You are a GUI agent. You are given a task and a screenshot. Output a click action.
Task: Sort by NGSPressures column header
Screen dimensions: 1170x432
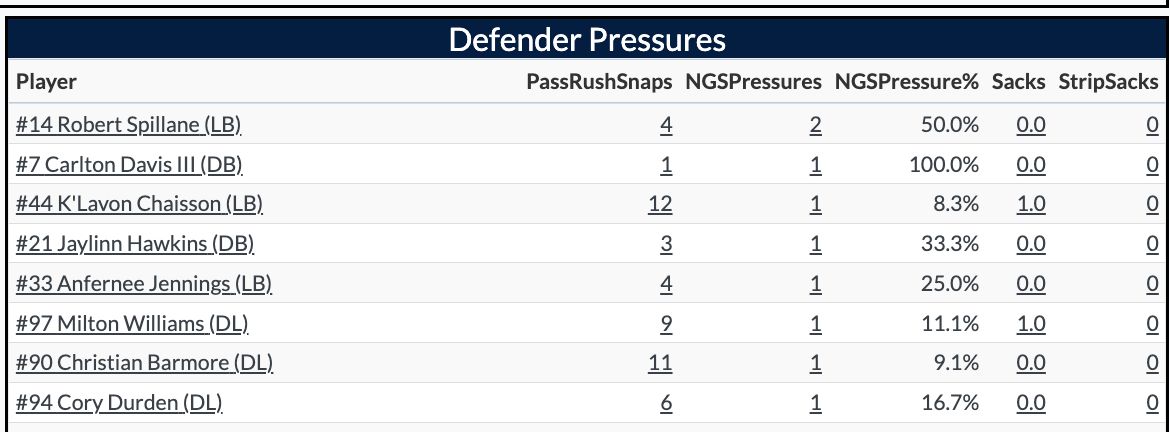pyautogui.click(x=753, y=83)
